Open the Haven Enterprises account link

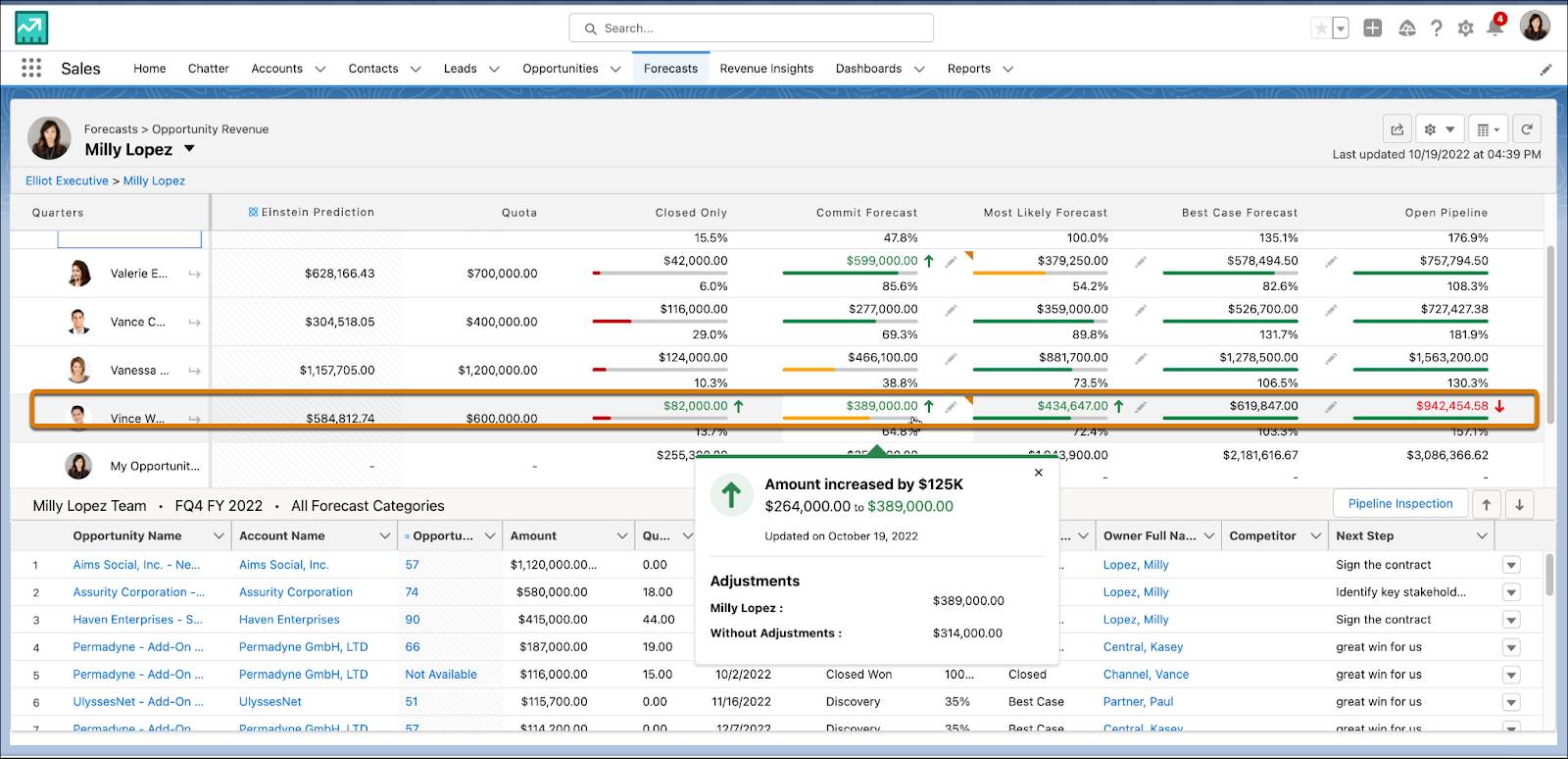tap(289, 620)
